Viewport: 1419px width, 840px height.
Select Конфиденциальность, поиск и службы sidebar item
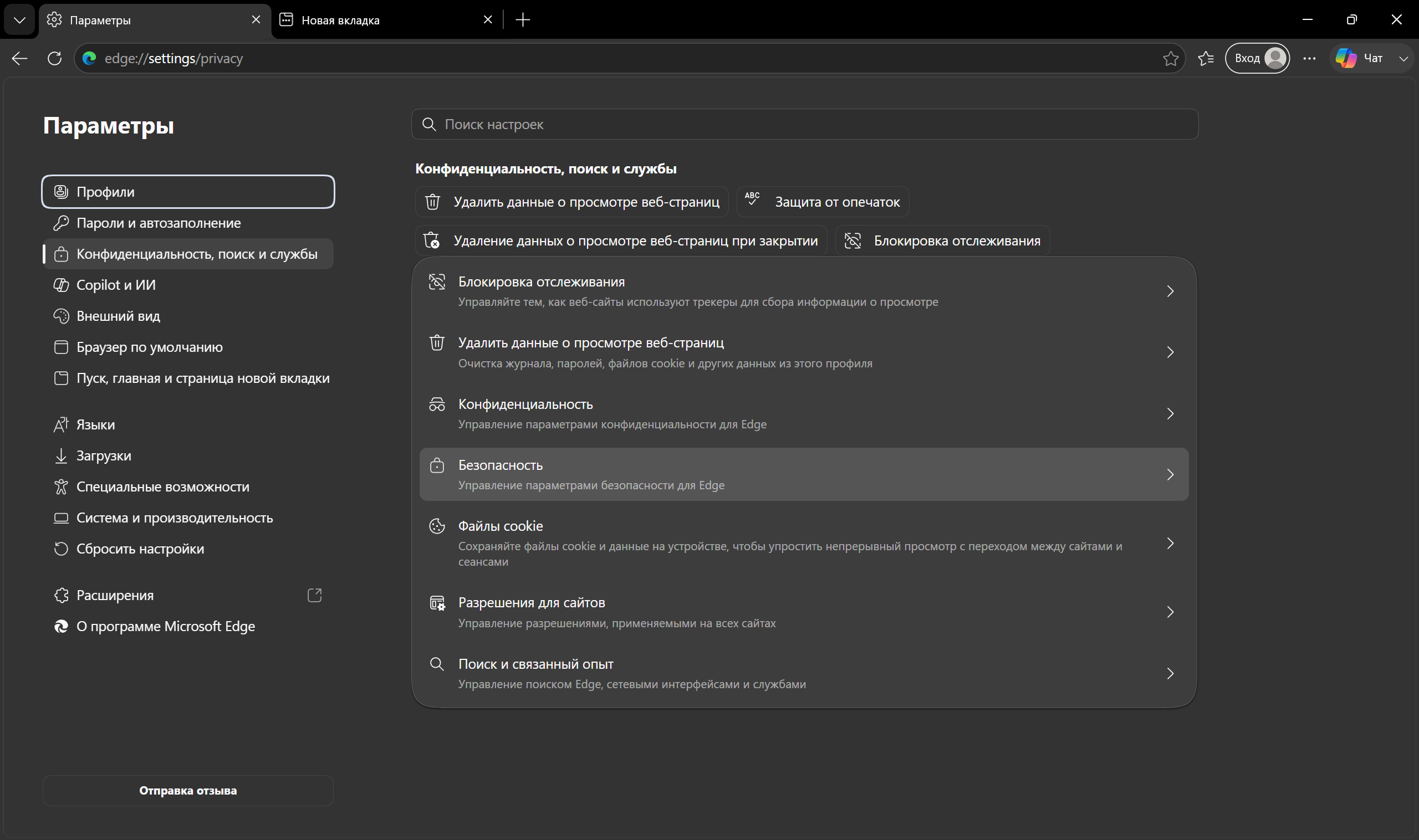[x=188, y=254]
